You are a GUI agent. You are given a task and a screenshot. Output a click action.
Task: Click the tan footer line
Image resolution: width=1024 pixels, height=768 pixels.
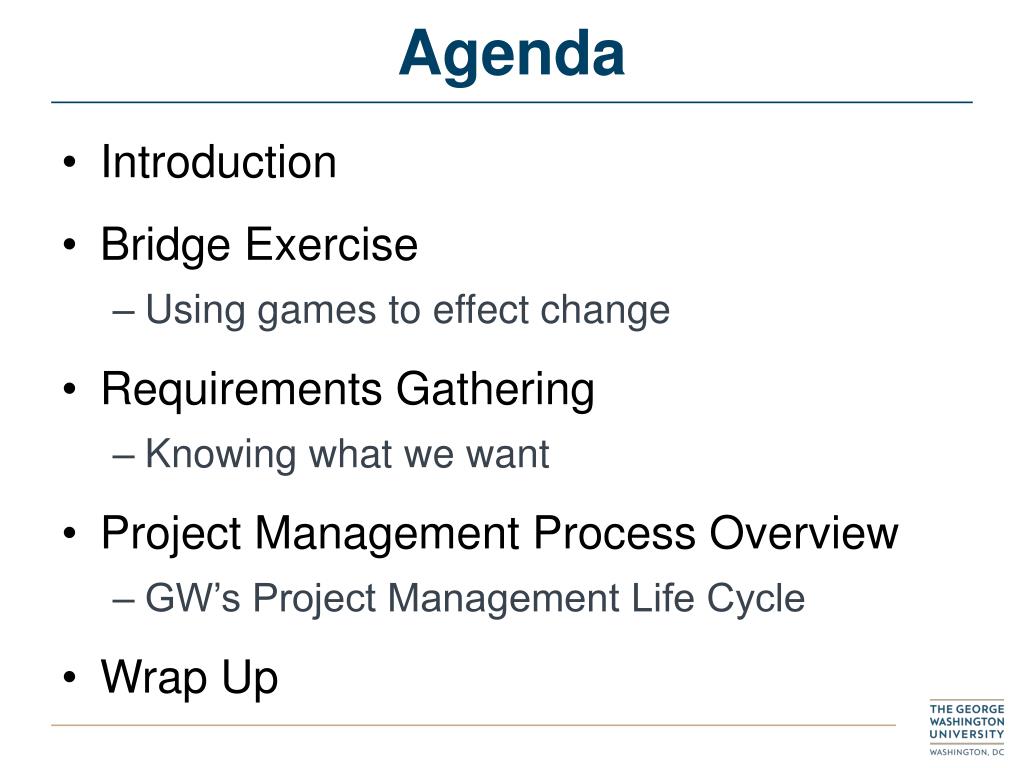tap(473, 725)
